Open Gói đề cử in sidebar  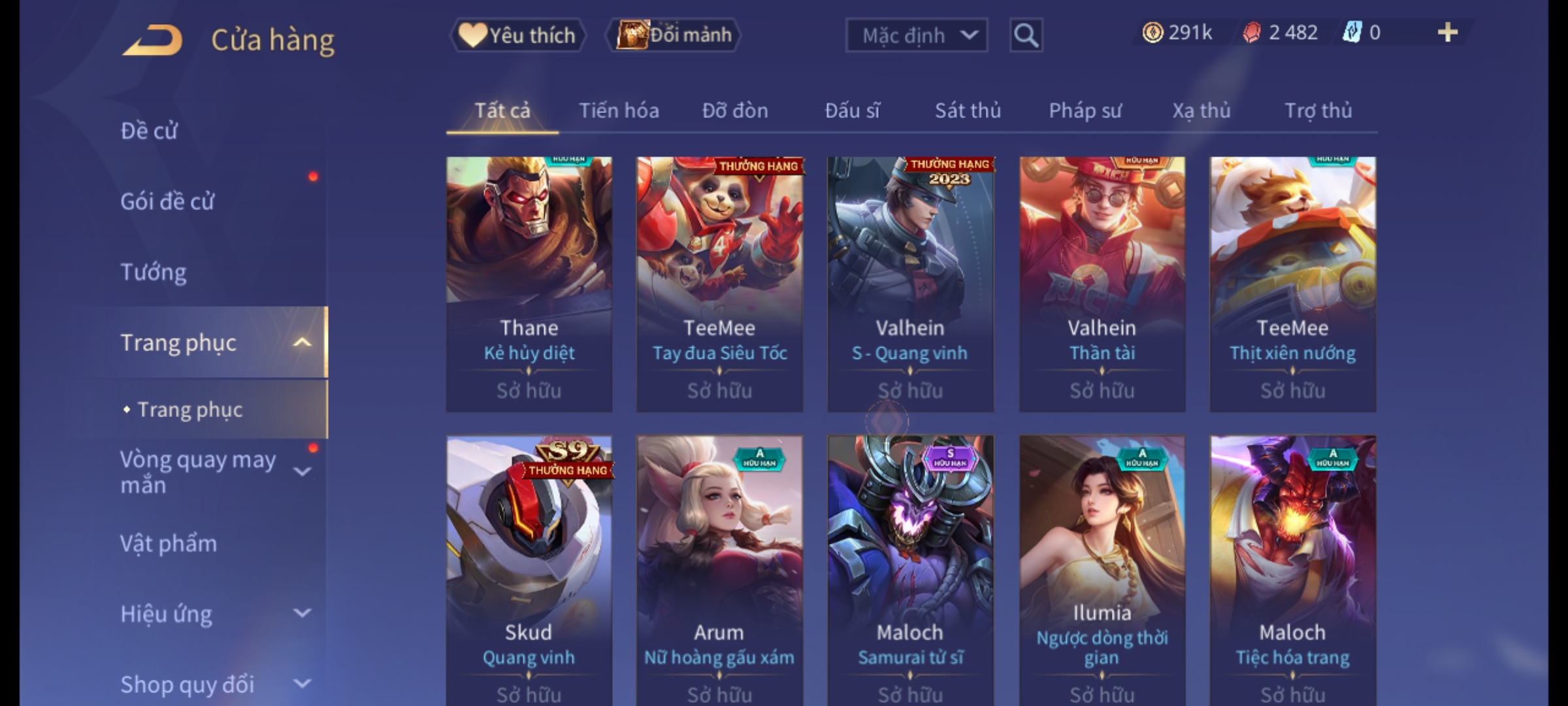(x=167, y=201)
